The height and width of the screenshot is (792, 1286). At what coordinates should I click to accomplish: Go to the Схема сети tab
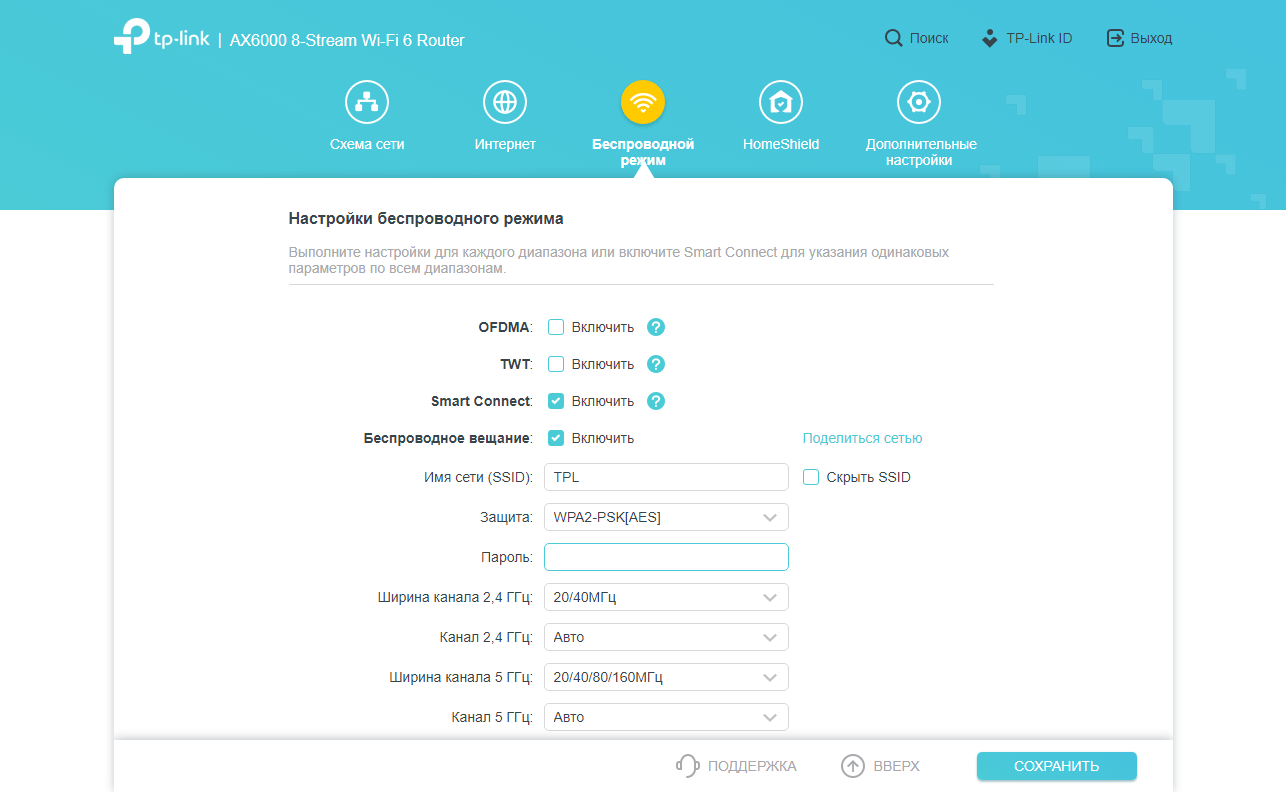tap(367, 144)
